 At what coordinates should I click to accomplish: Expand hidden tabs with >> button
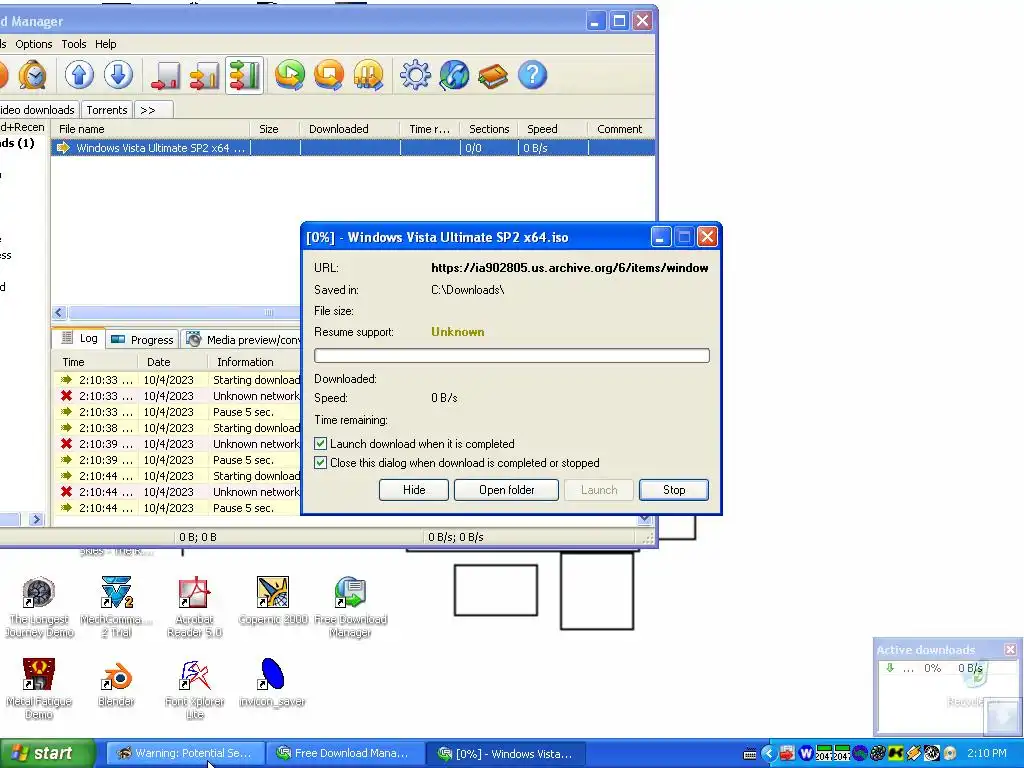pyautogui.click(x=154, y=110)
